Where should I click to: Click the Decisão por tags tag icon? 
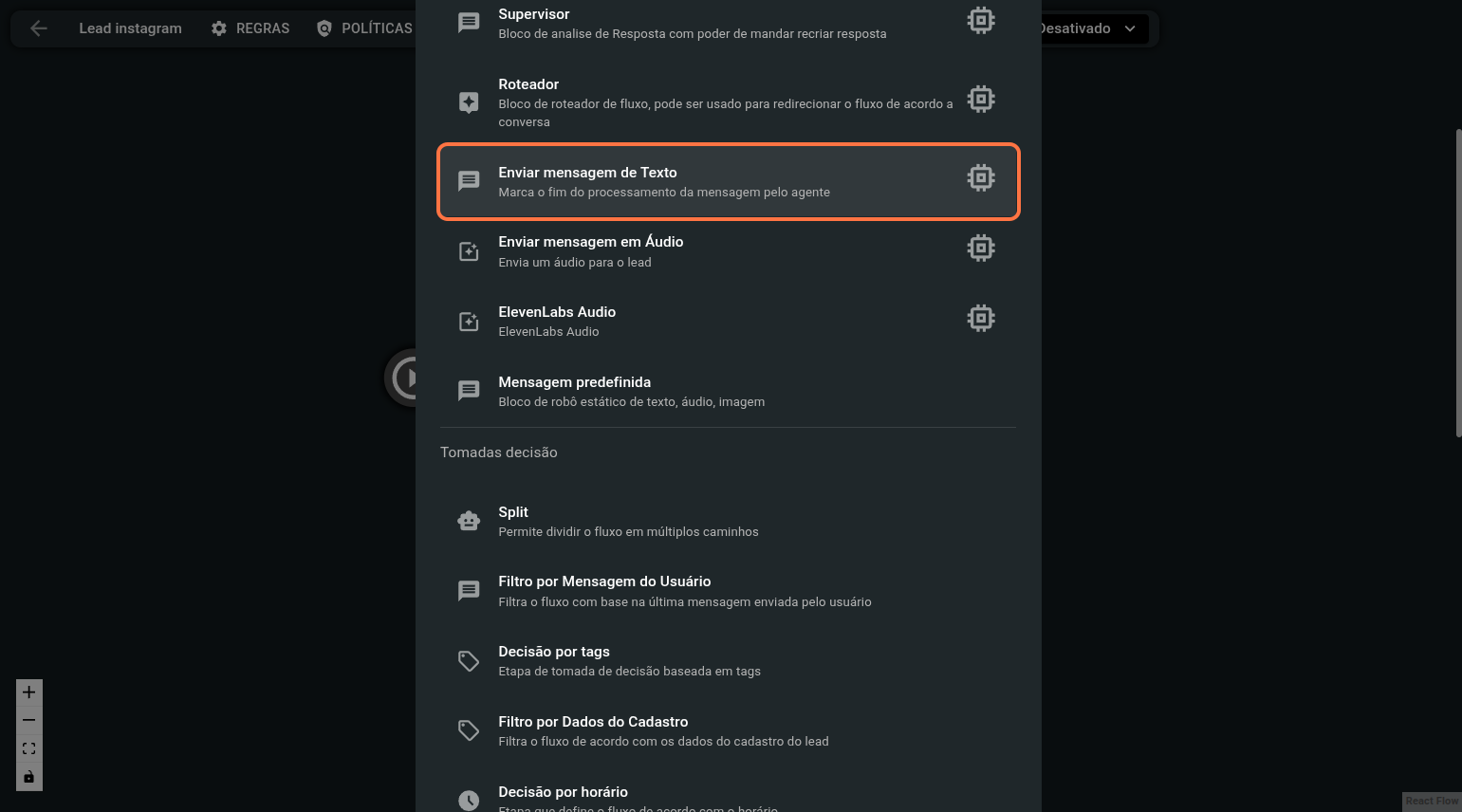pyautogui.click(x=469, y=661)
